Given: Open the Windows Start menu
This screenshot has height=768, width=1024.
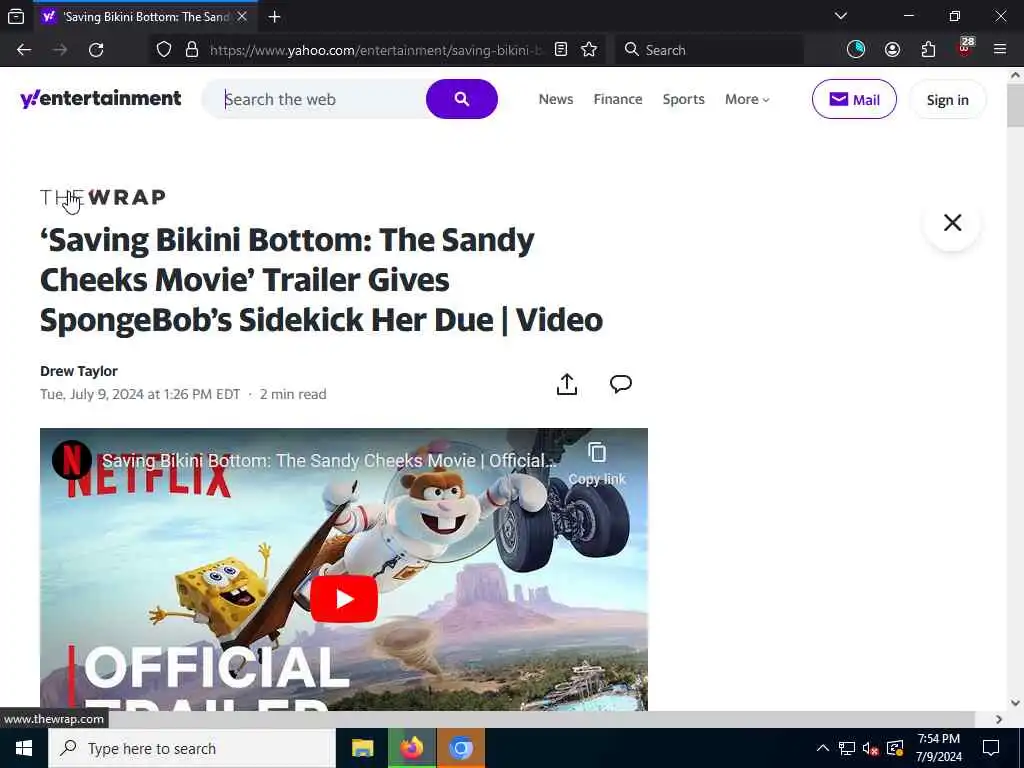Looking at the screenshot, I should 24,748.
